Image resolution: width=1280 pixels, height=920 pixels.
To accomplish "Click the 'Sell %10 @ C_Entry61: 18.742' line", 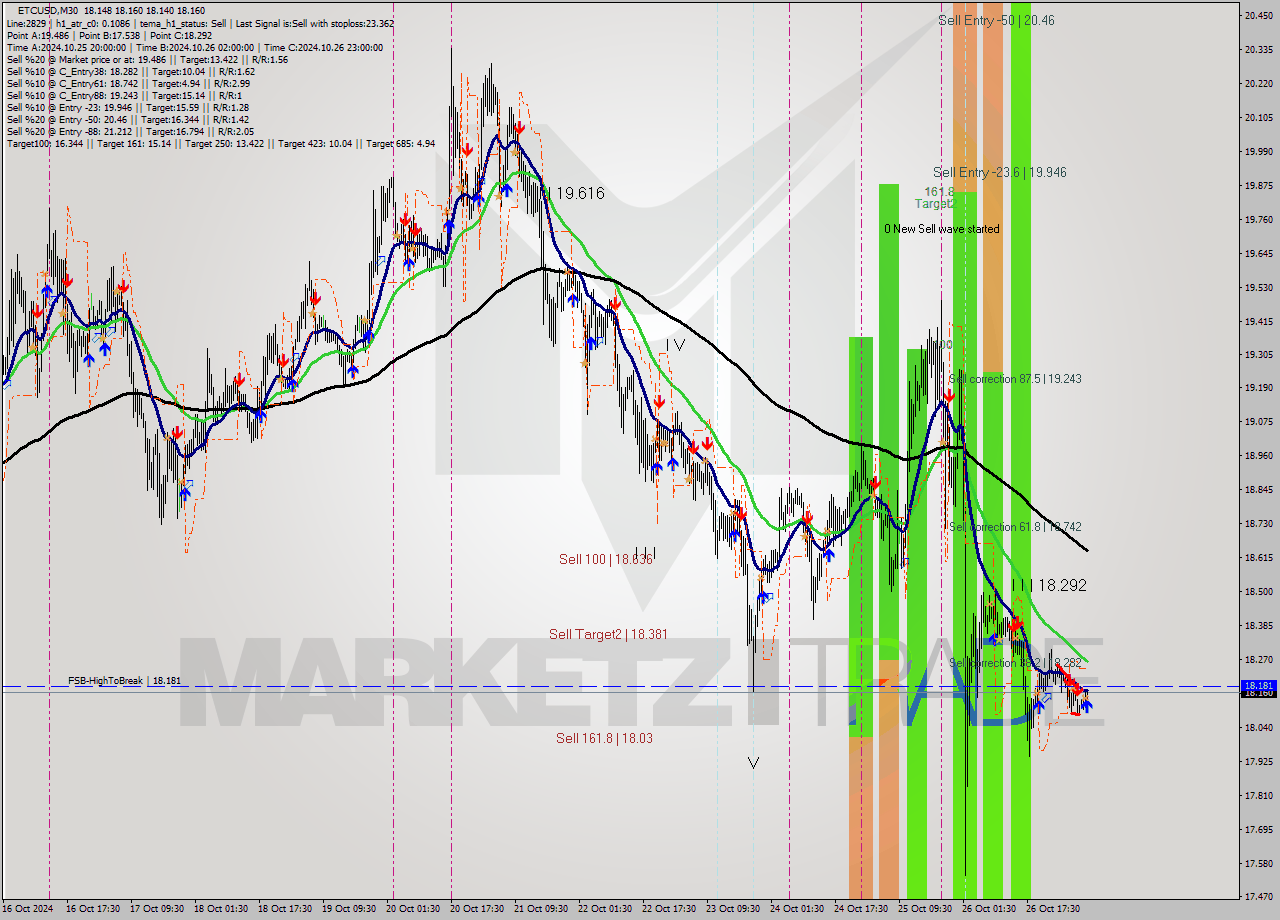I will (128, 83).
